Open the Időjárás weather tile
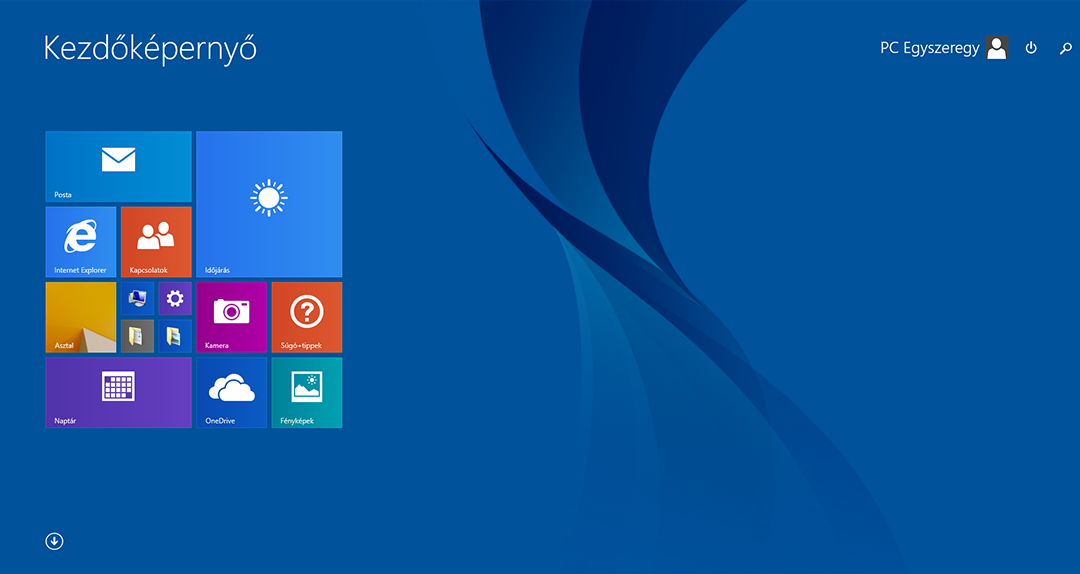 [x=269, y=204]
